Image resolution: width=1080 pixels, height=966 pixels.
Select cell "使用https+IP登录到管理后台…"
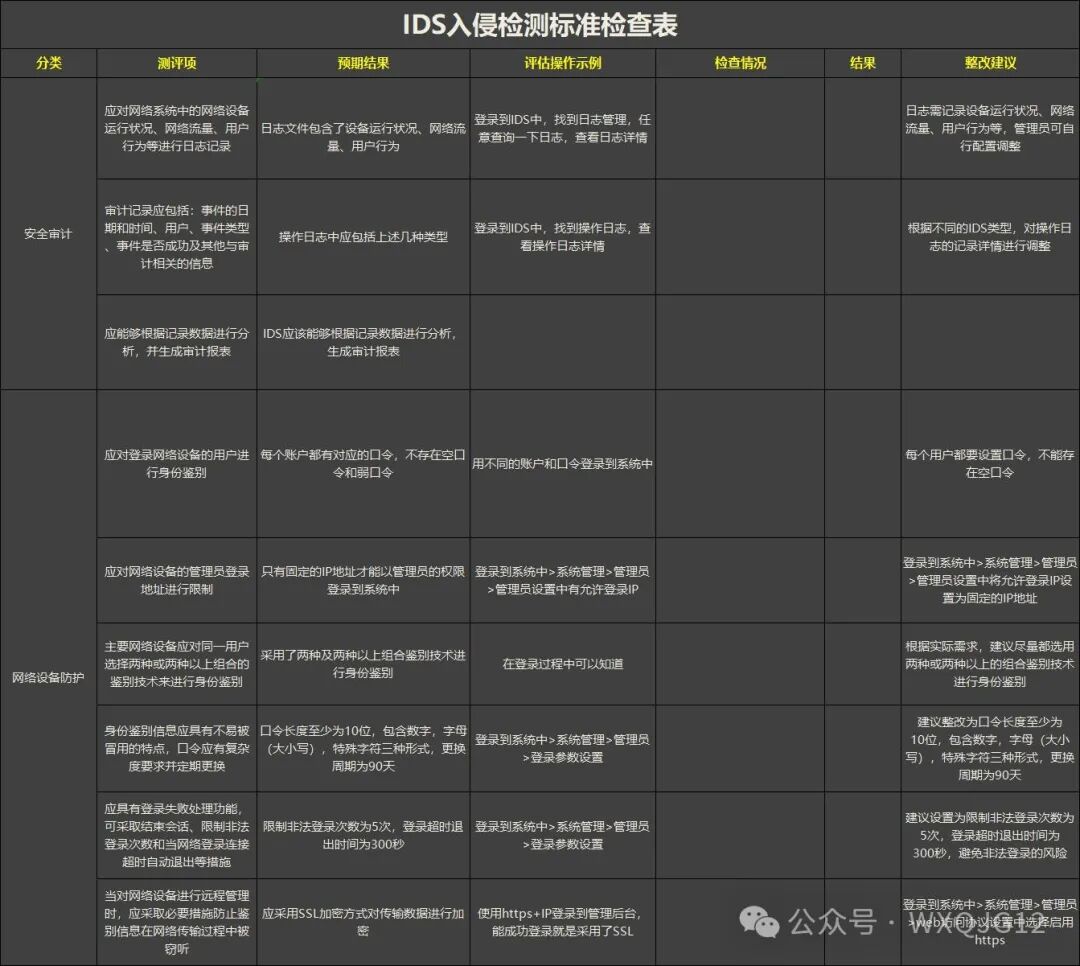pos(563,922)
